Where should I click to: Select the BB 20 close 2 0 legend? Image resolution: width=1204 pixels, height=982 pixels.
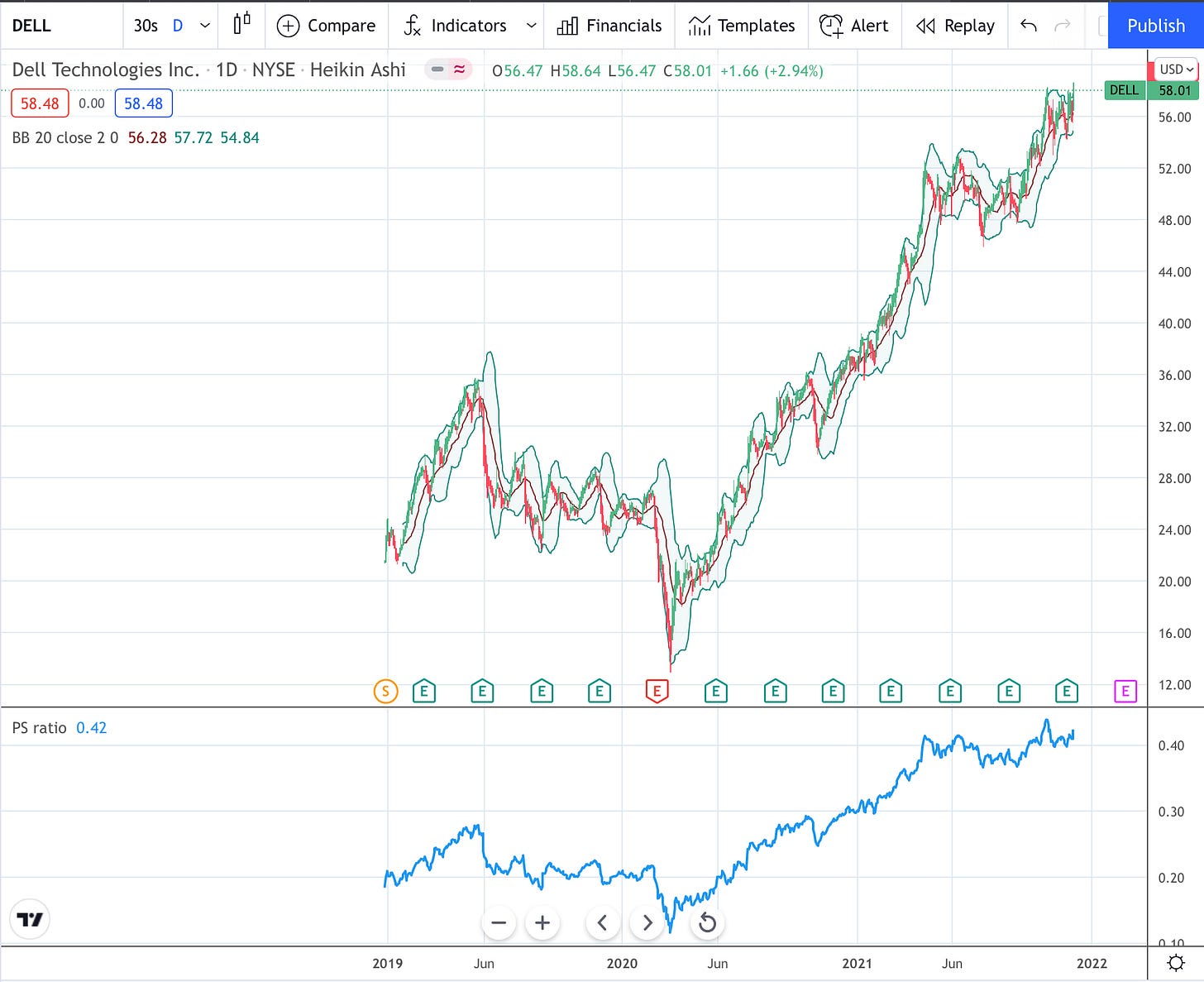tap(65, 138)
